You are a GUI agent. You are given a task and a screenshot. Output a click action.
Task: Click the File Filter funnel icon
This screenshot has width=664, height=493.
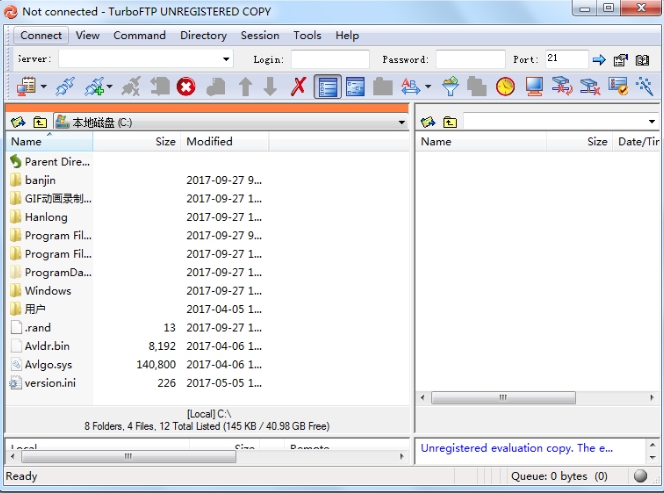tap(450, 87)
